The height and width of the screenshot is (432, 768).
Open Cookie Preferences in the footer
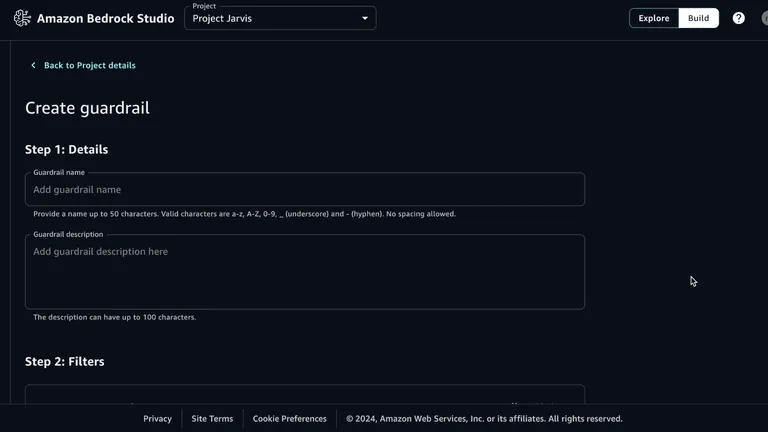tap(289, 419)
